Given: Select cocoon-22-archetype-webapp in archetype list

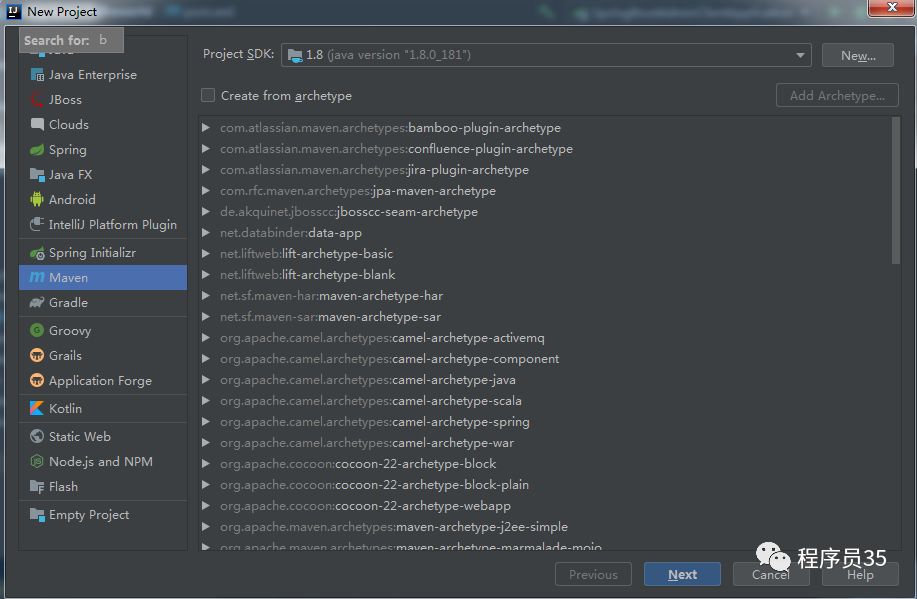Looking at the screenshot, I should pos(366,507).
